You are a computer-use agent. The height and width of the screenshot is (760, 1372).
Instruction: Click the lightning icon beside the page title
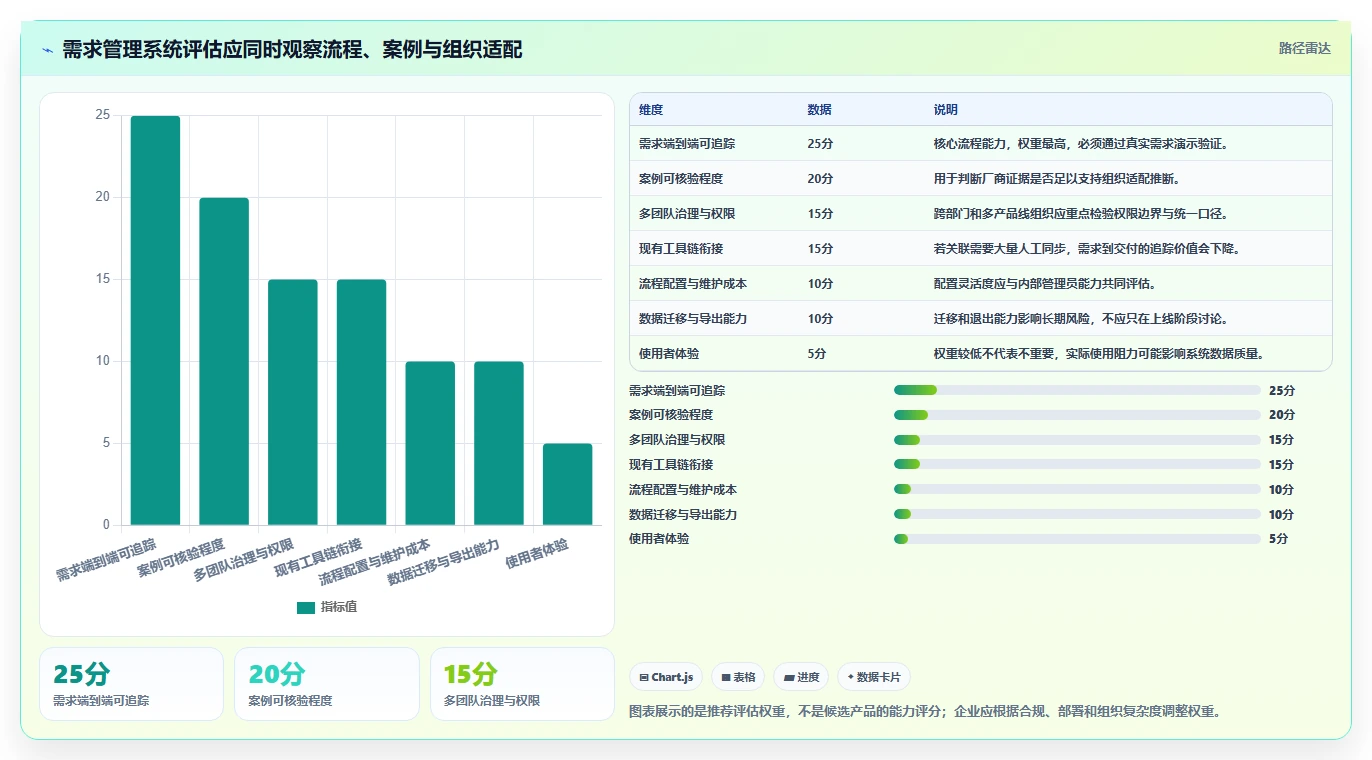pyautogui.click(x=47, y=50)
